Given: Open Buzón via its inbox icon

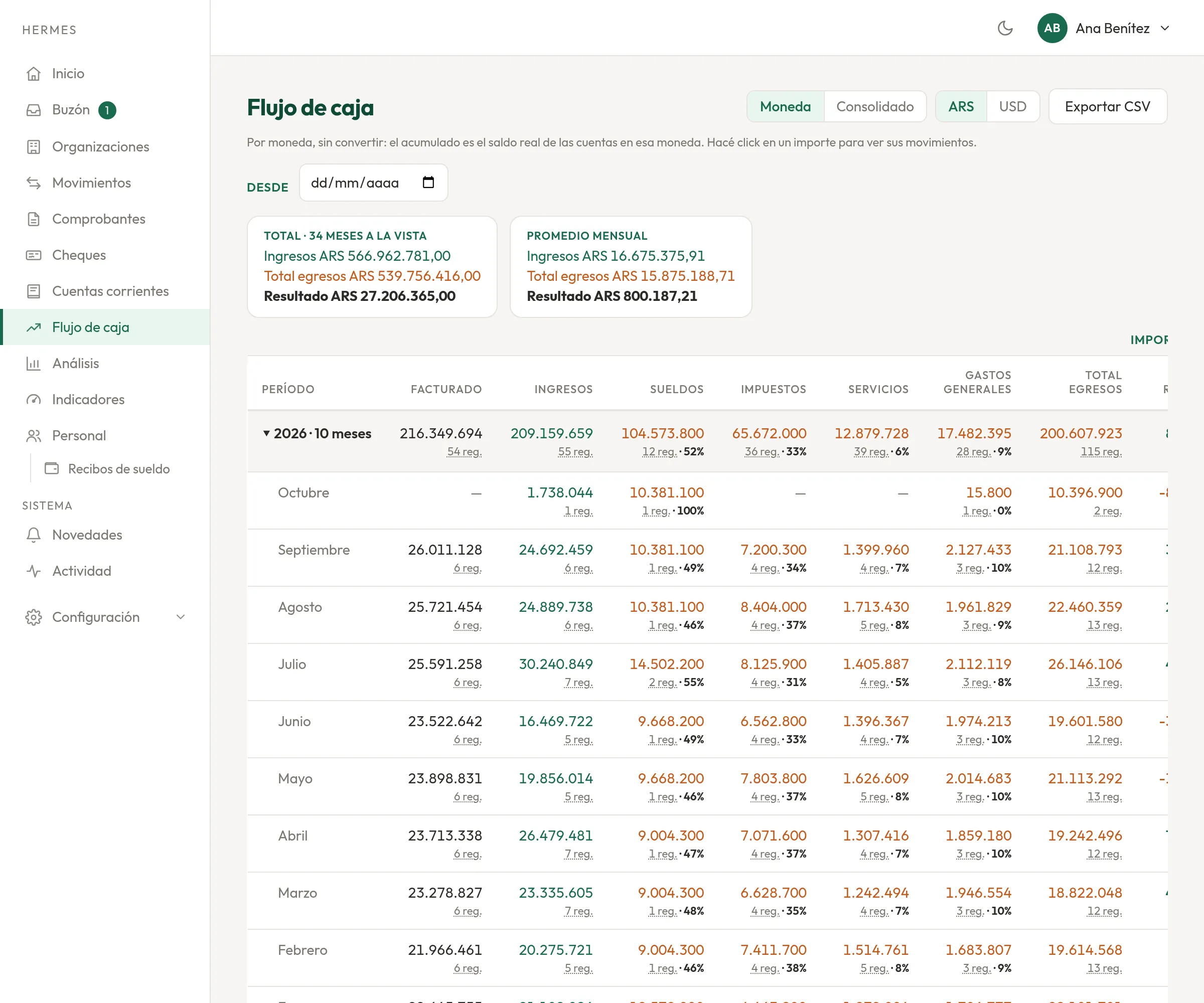Looking at the screenshot, I should pyautogui.click(x=34, y=110).
